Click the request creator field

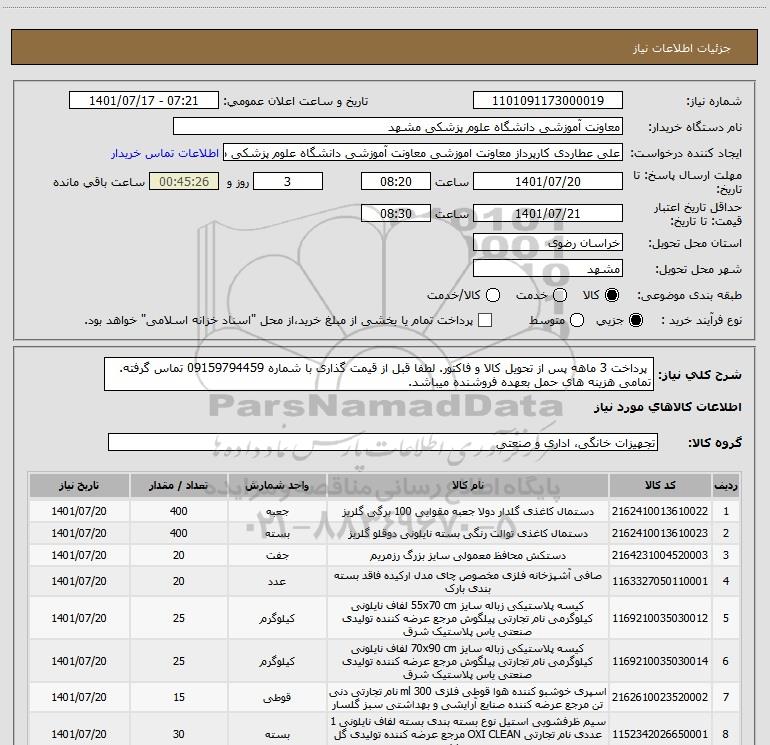[x=423, y=153]
